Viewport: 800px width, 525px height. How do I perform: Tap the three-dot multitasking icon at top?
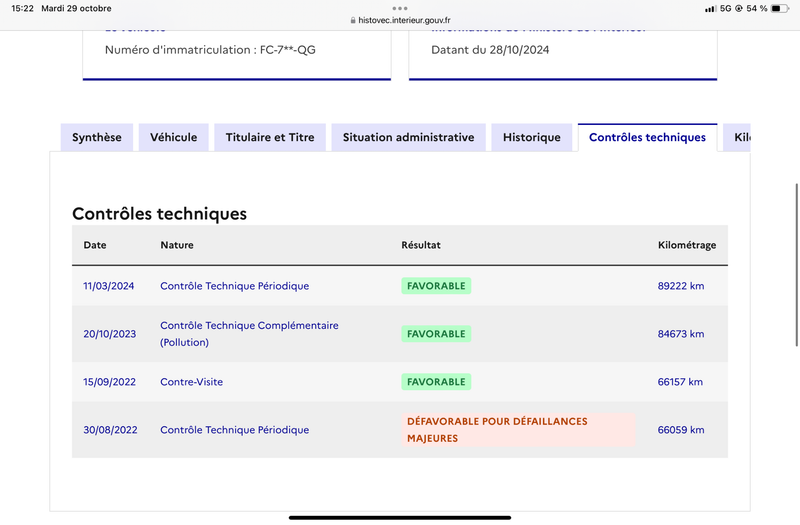click(x=400, y=8)
